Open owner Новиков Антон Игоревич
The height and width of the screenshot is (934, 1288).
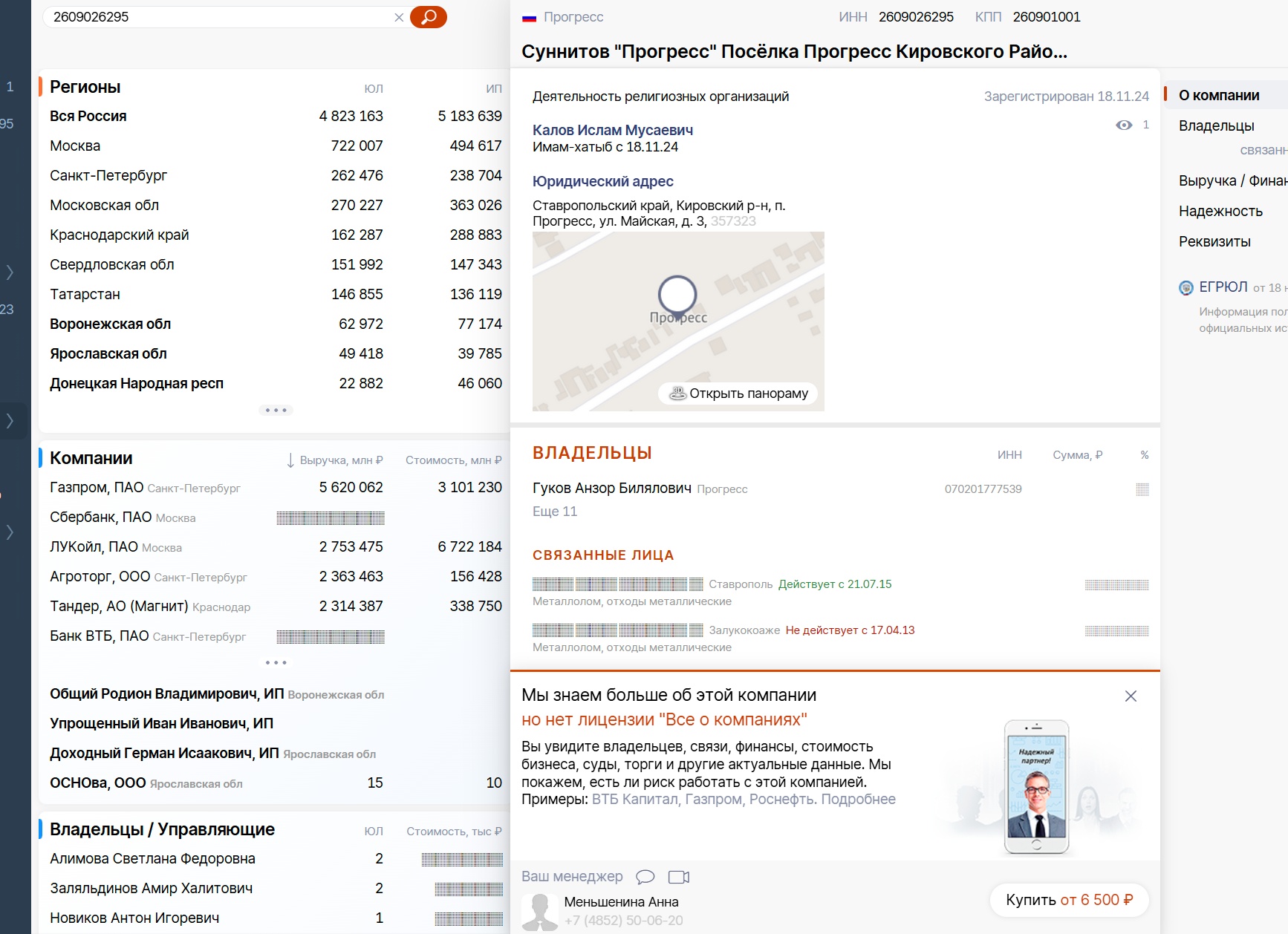134,918
